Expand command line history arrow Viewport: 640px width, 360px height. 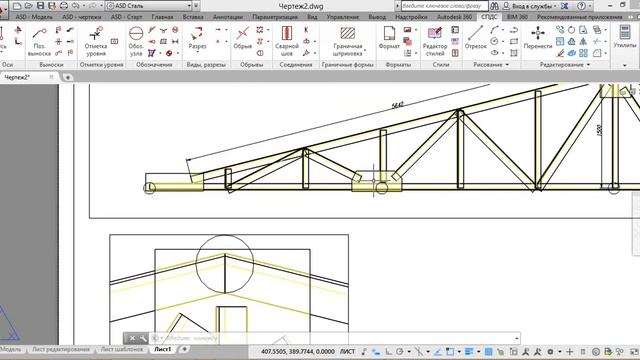pyautogui.click(x=517, y=338)
